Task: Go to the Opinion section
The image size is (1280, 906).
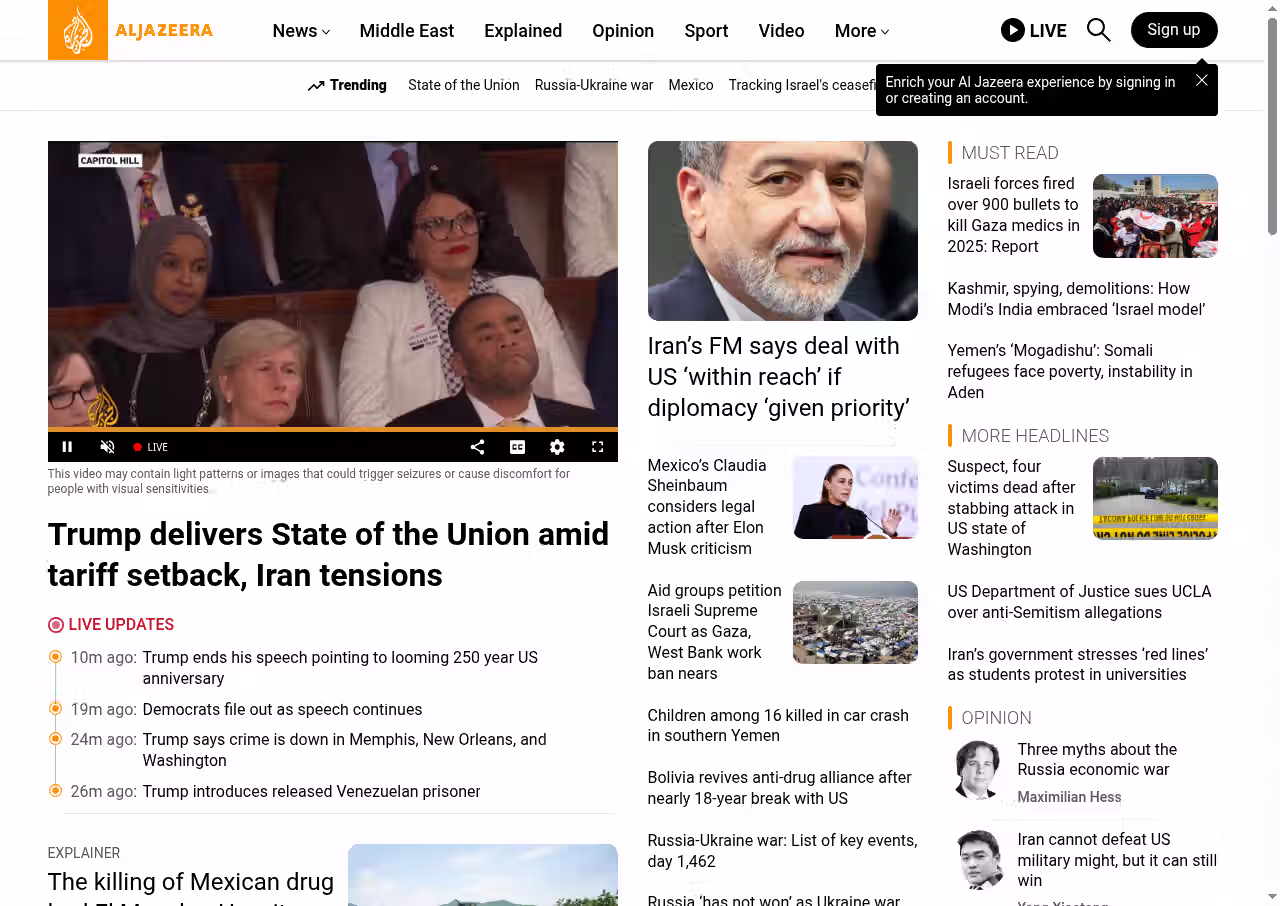Action: (622, 31)
